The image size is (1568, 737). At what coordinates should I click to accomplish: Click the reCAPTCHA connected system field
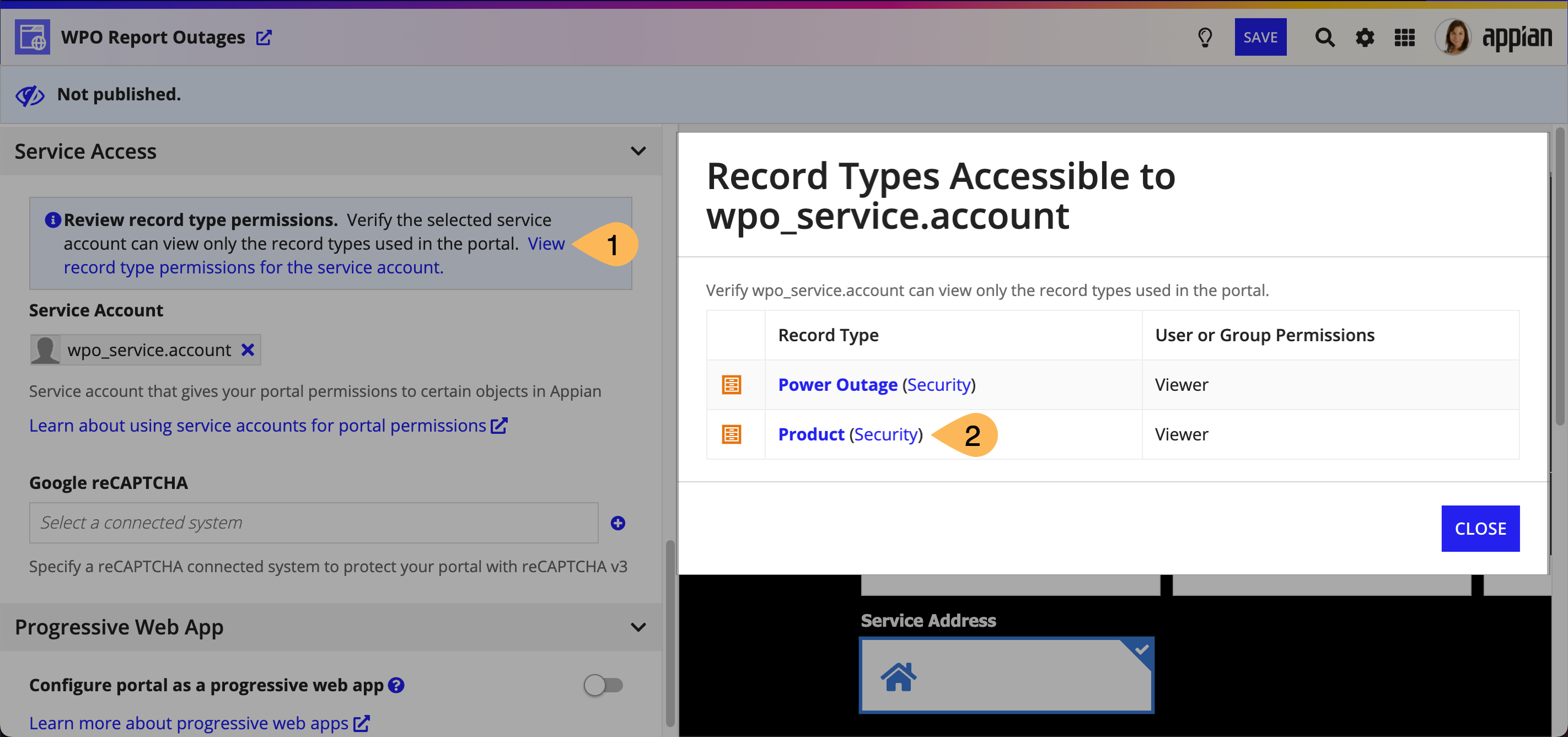click(314, 523)
